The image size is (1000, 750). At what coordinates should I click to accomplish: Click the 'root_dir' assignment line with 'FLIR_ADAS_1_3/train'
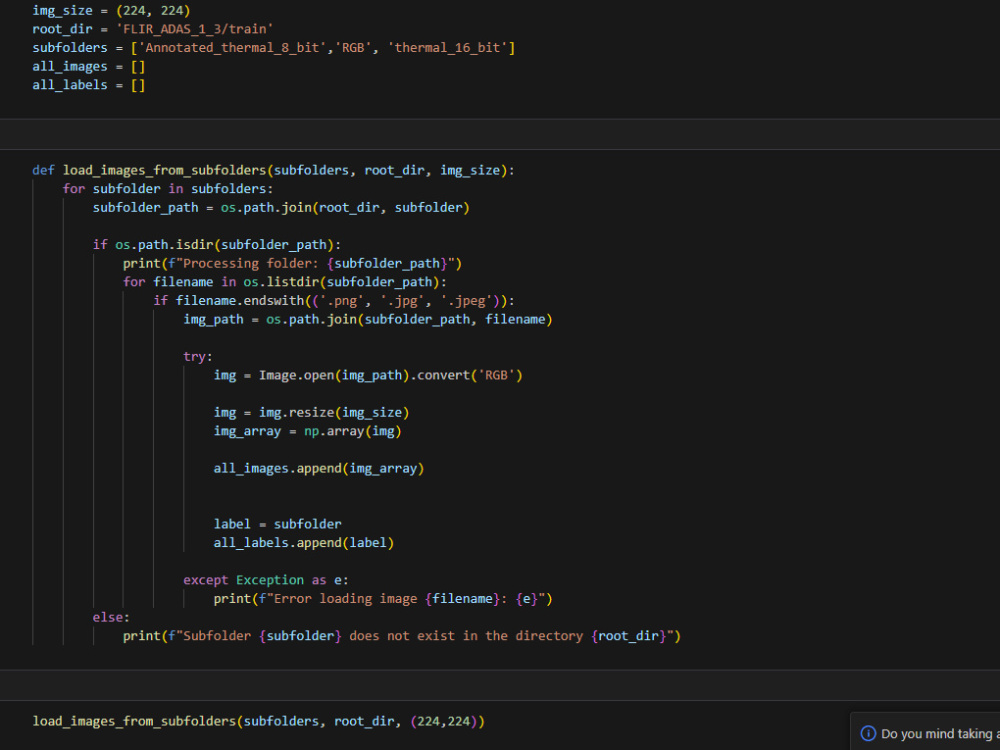(x=152, y=29)
